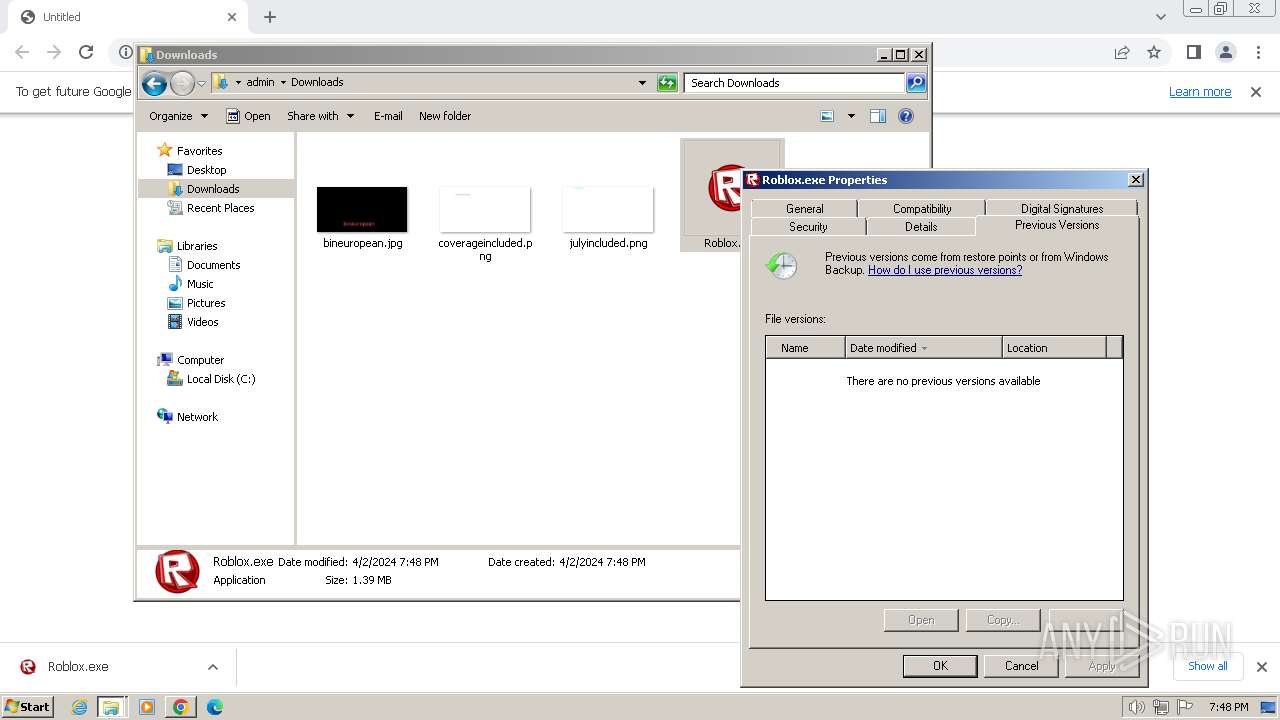Viewport: 1280px width, 720px height.
Task: Open Action Center flag icon
Action: (x=1186, y=707)
